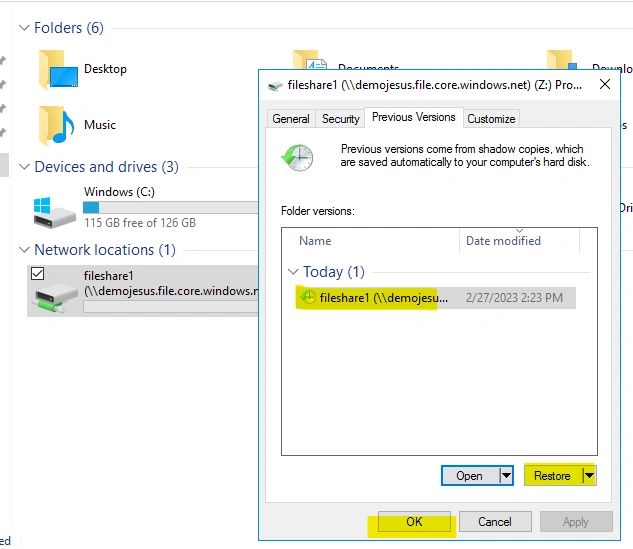Select the 2/27/2023 2:23 PM date cell
Screen dimensions: 633x549
(x=514, y=298)
